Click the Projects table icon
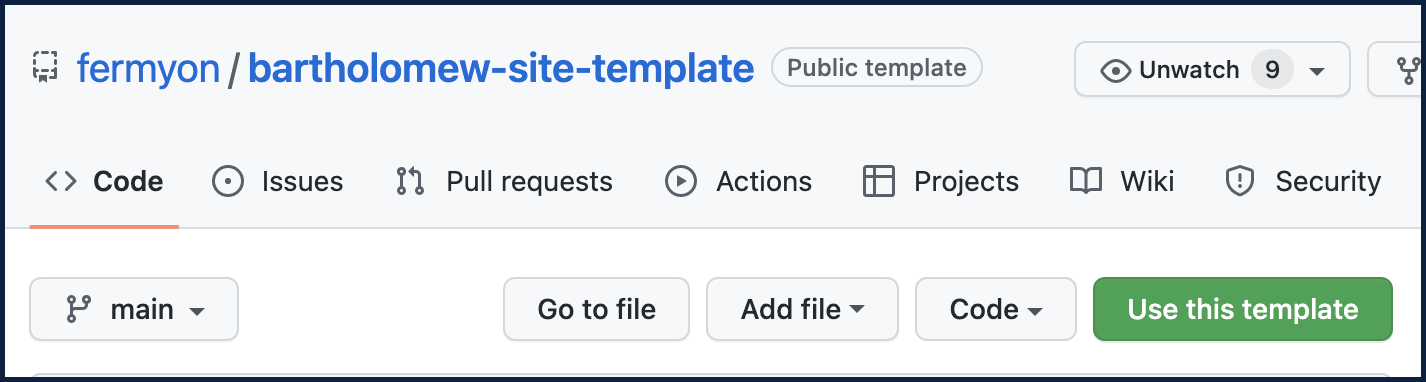 click(x=878, y=181)
